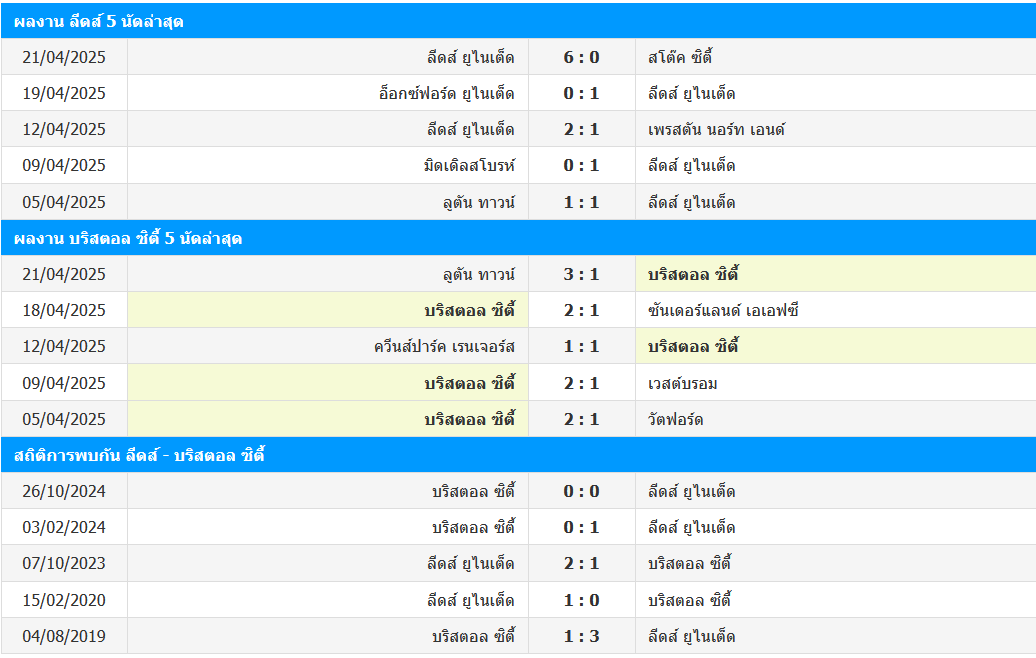This screenshot has height=658, width=1036.
Task: Click highlighted บริสตอล ซิตี้ in 18/04/2025 row
Action: [469, 311]
